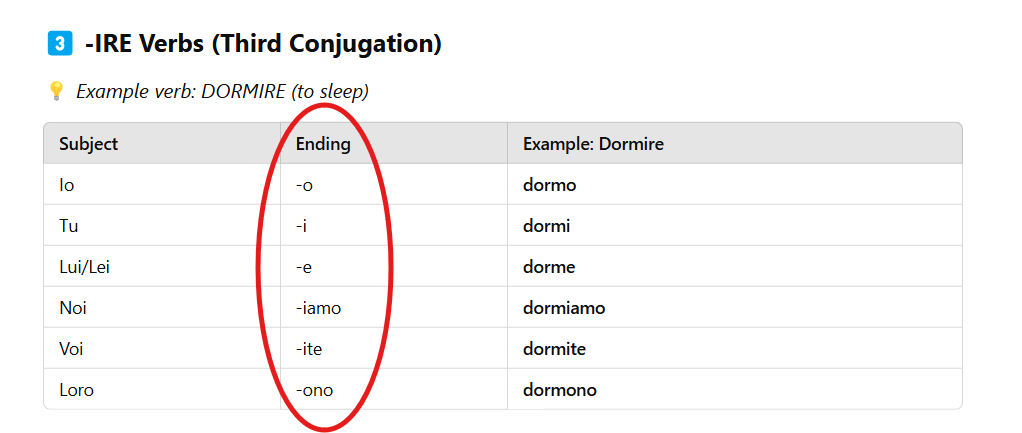Select the "-ite" ending cell

[309, 349]
